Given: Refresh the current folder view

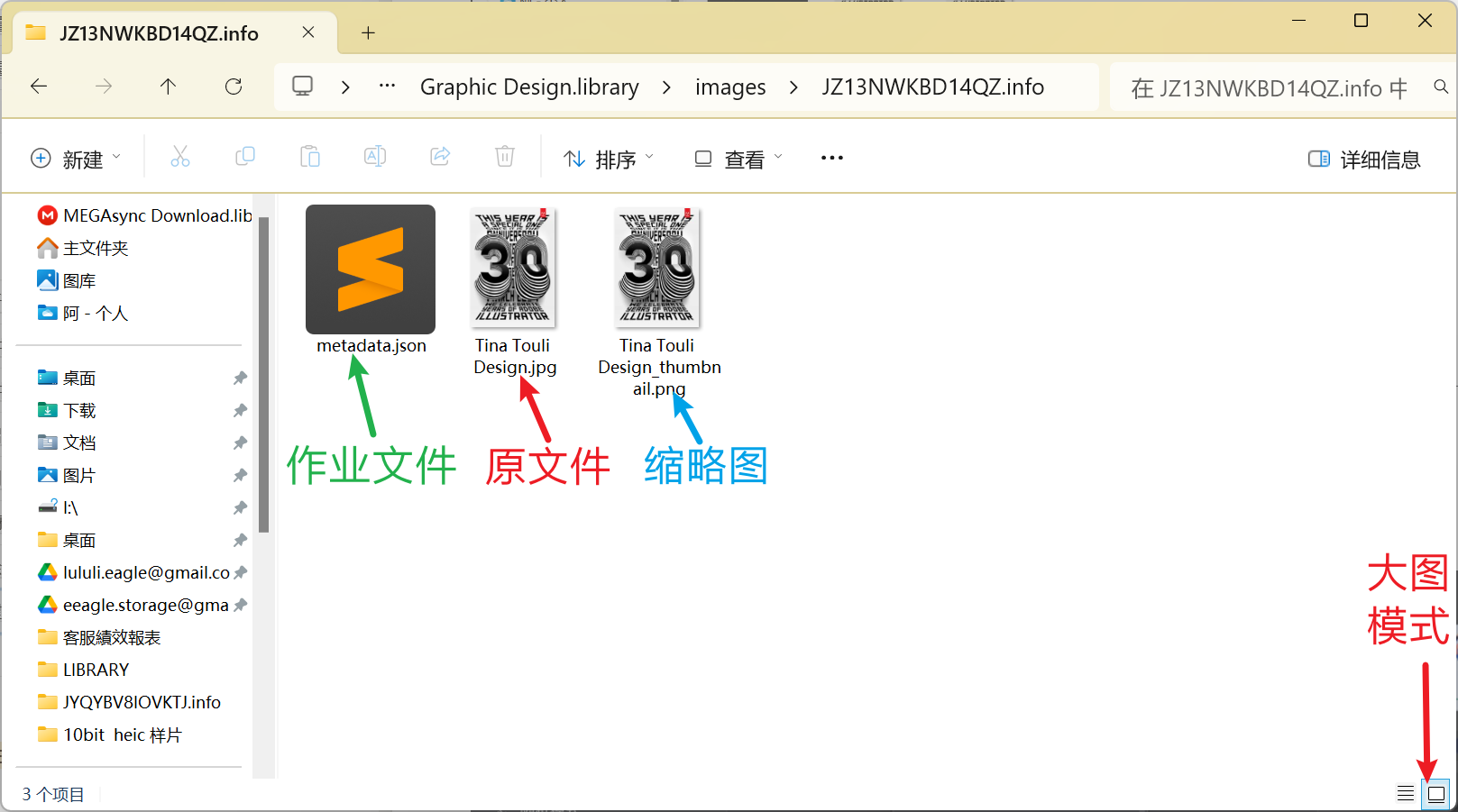Looking at the screenshot, I should click(234, 87).
